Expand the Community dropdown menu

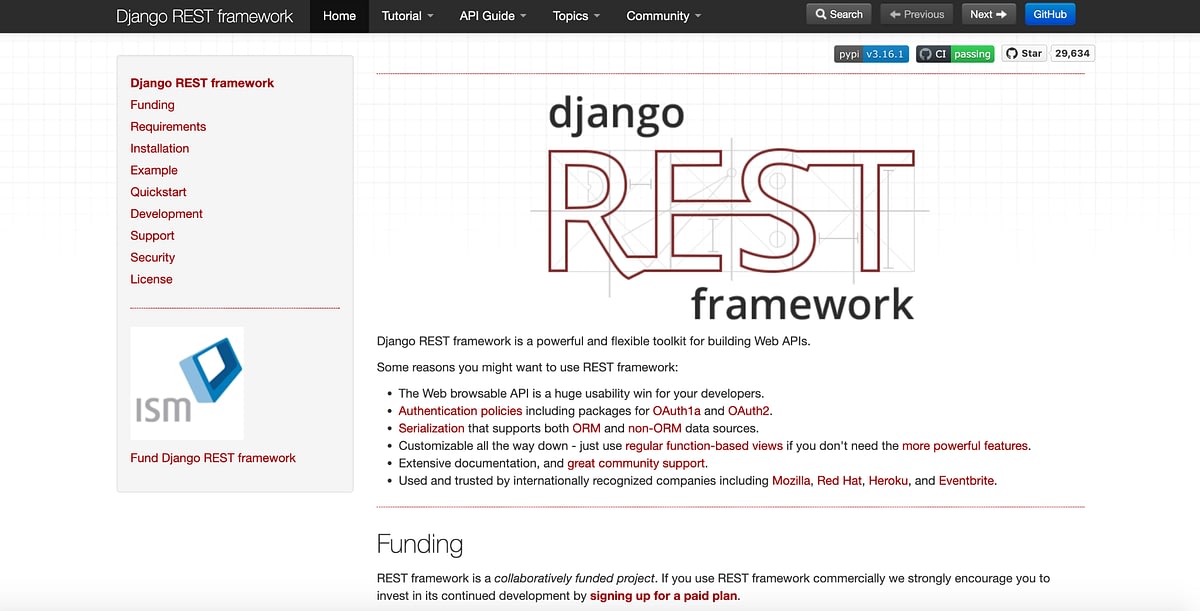[664, 16]
